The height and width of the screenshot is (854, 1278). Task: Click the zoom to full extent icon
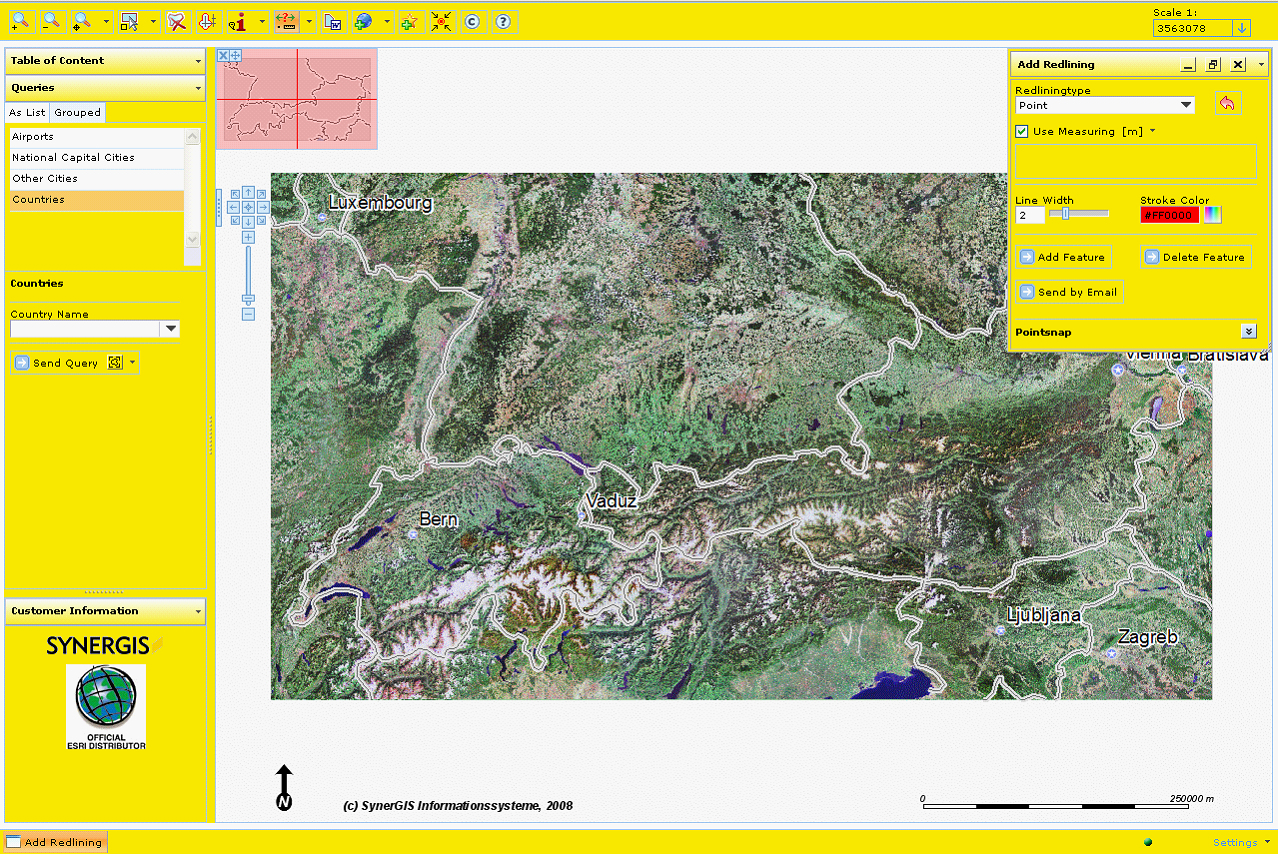[x=441, y=21]
